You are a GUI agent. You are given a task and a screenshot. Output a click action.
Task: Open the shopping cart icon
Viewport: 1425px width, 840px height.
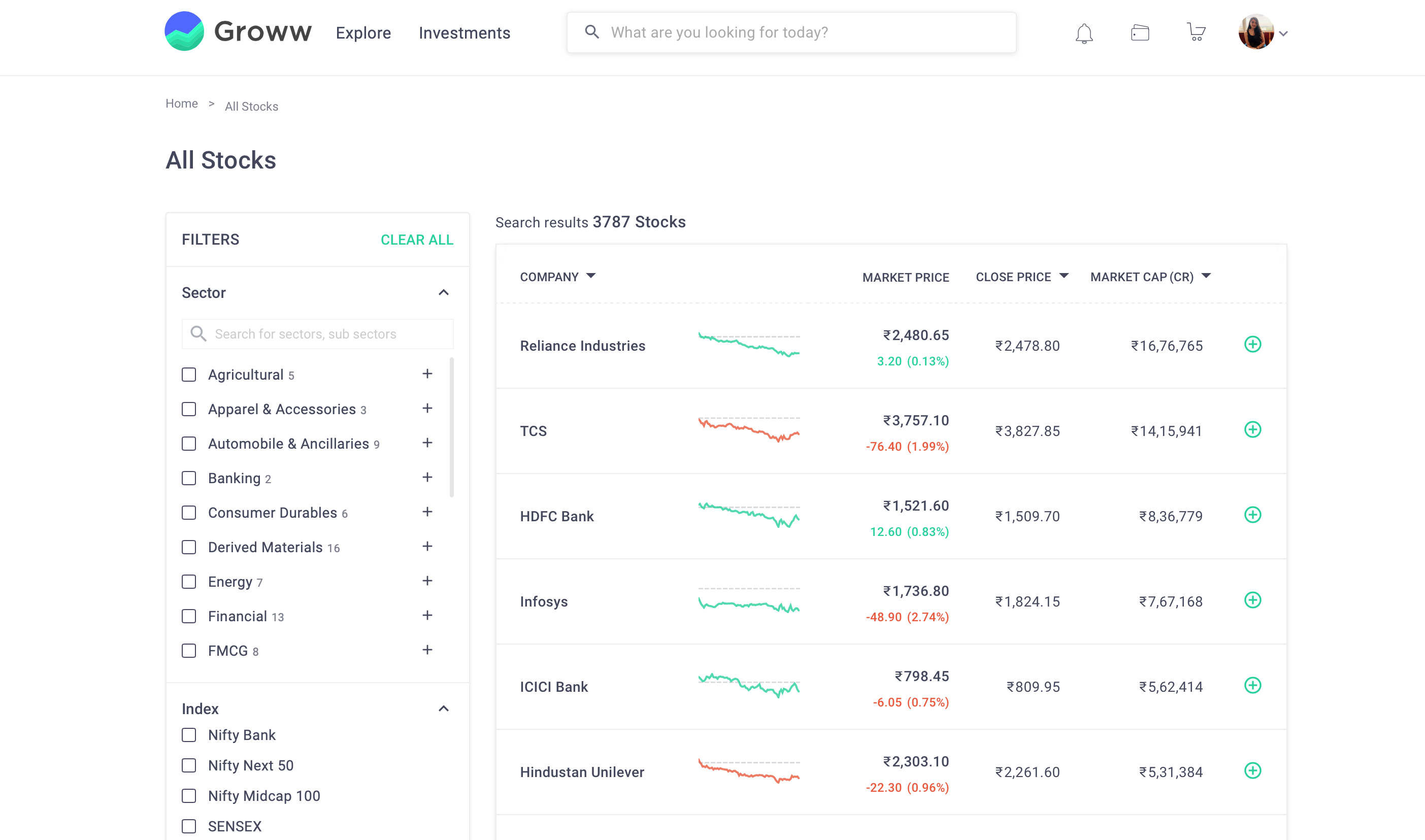coord(1196,31)
